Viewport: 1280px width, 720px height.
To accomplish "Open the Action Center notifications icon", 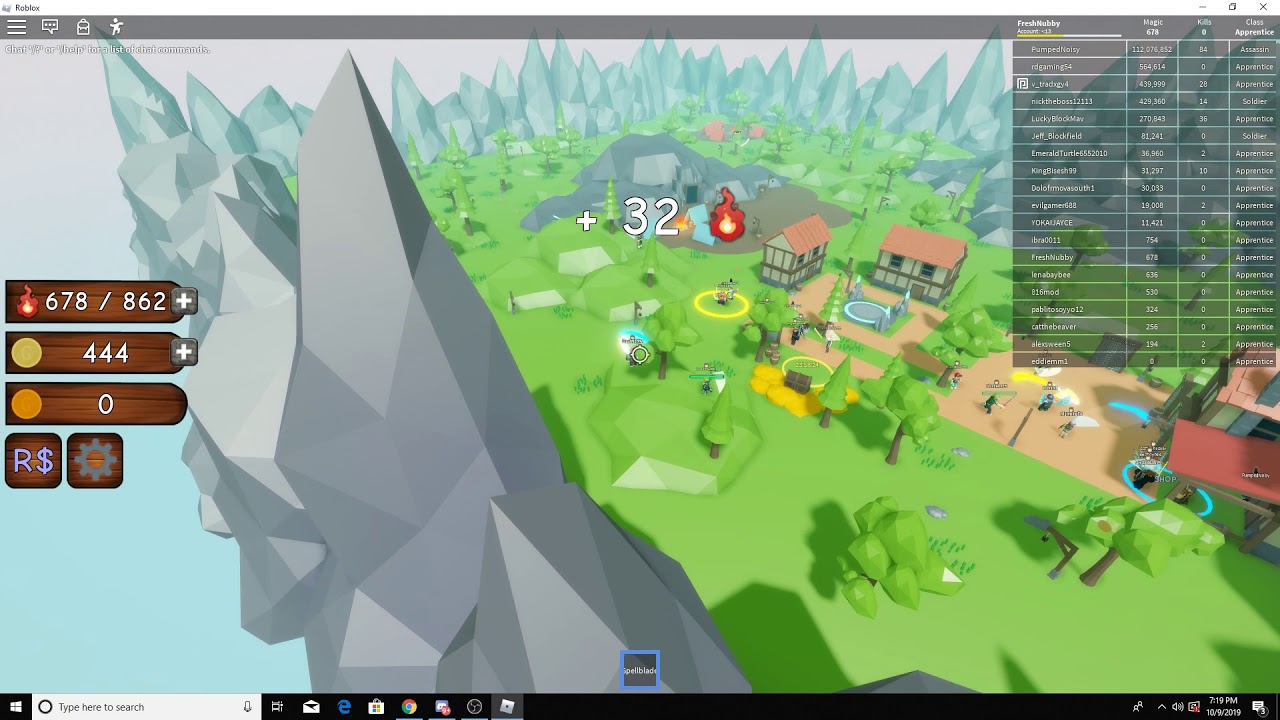I will [1259, 707].
